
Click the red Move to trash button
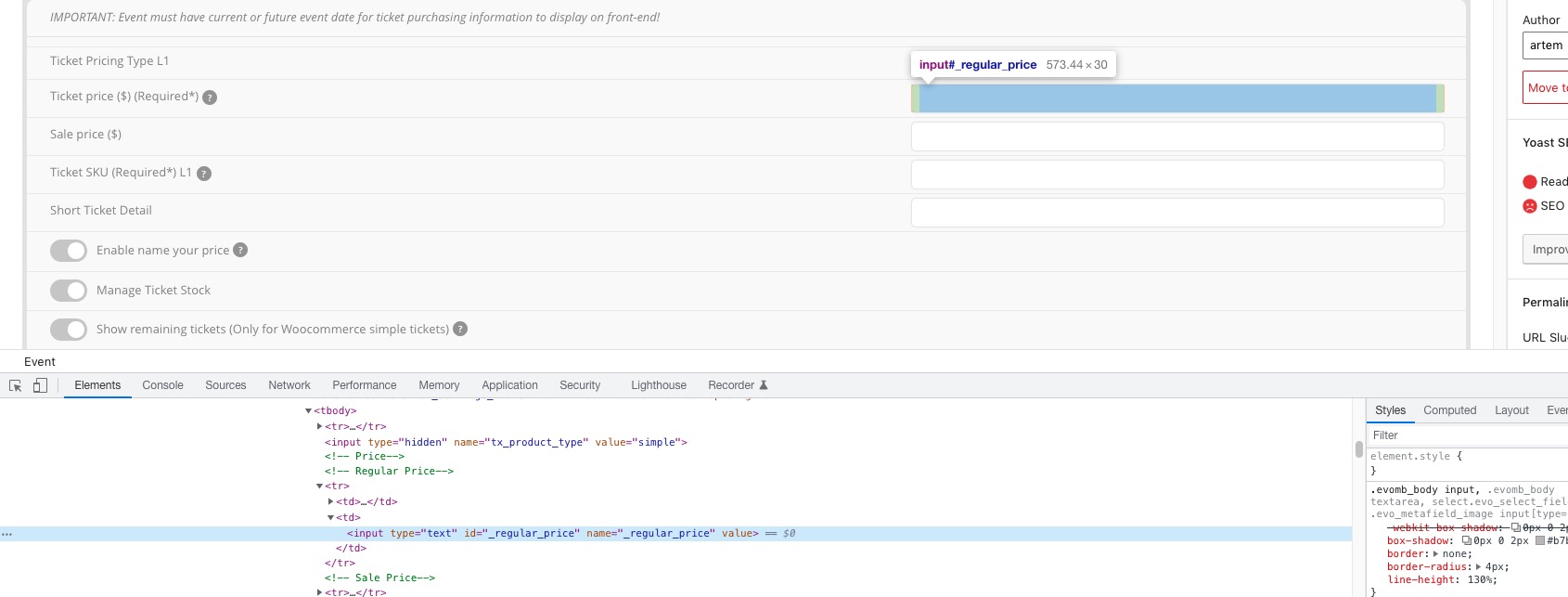point(1545,87)
